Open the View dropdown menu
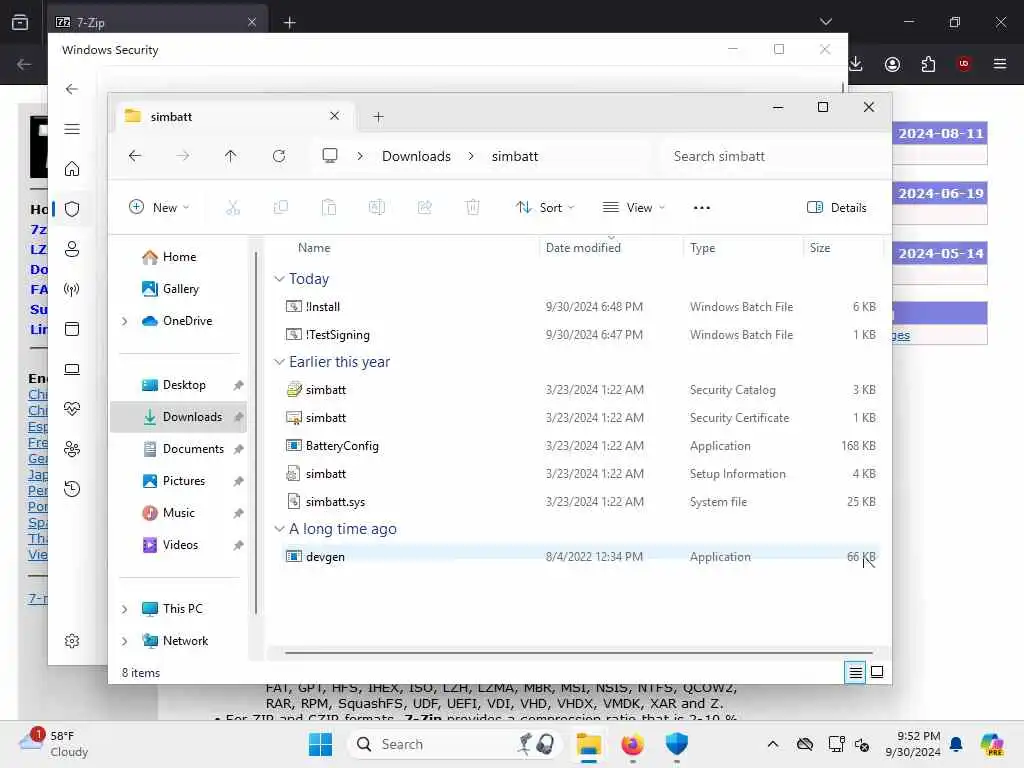 click(633, 208)
